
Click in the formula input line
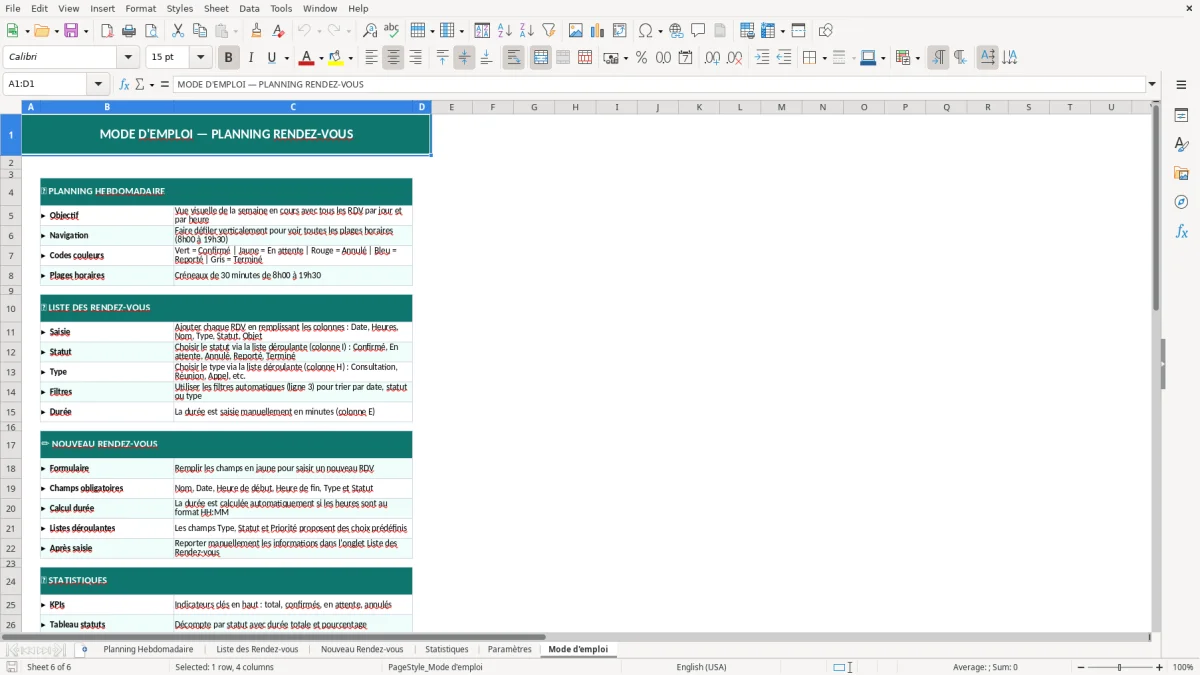(658, 84)
